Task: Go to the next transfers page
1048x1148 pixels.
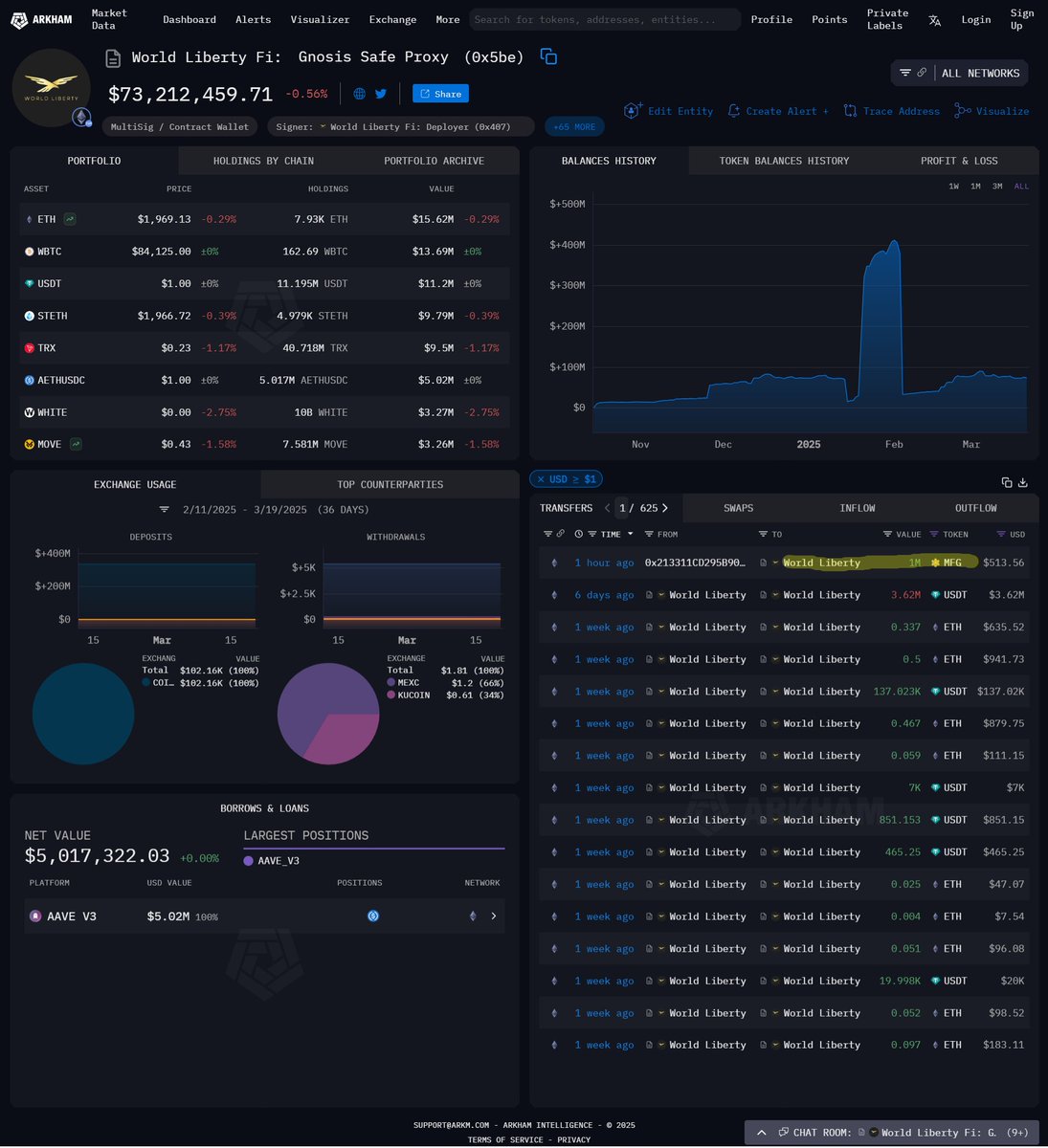Action: click(665, 508)
